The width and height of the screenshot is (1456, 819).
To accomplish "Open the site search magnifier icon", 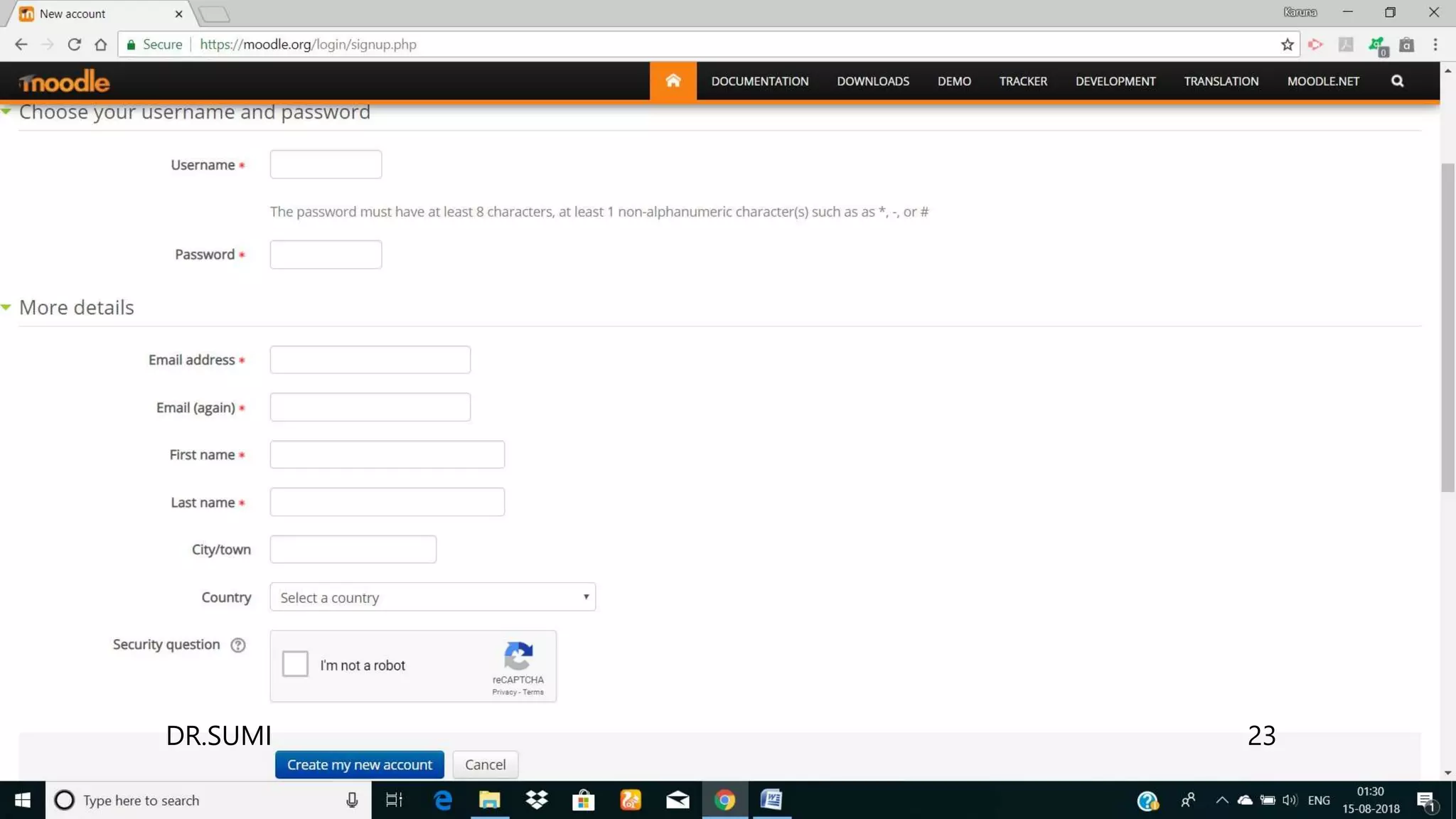I will [x=1397, y=81].
